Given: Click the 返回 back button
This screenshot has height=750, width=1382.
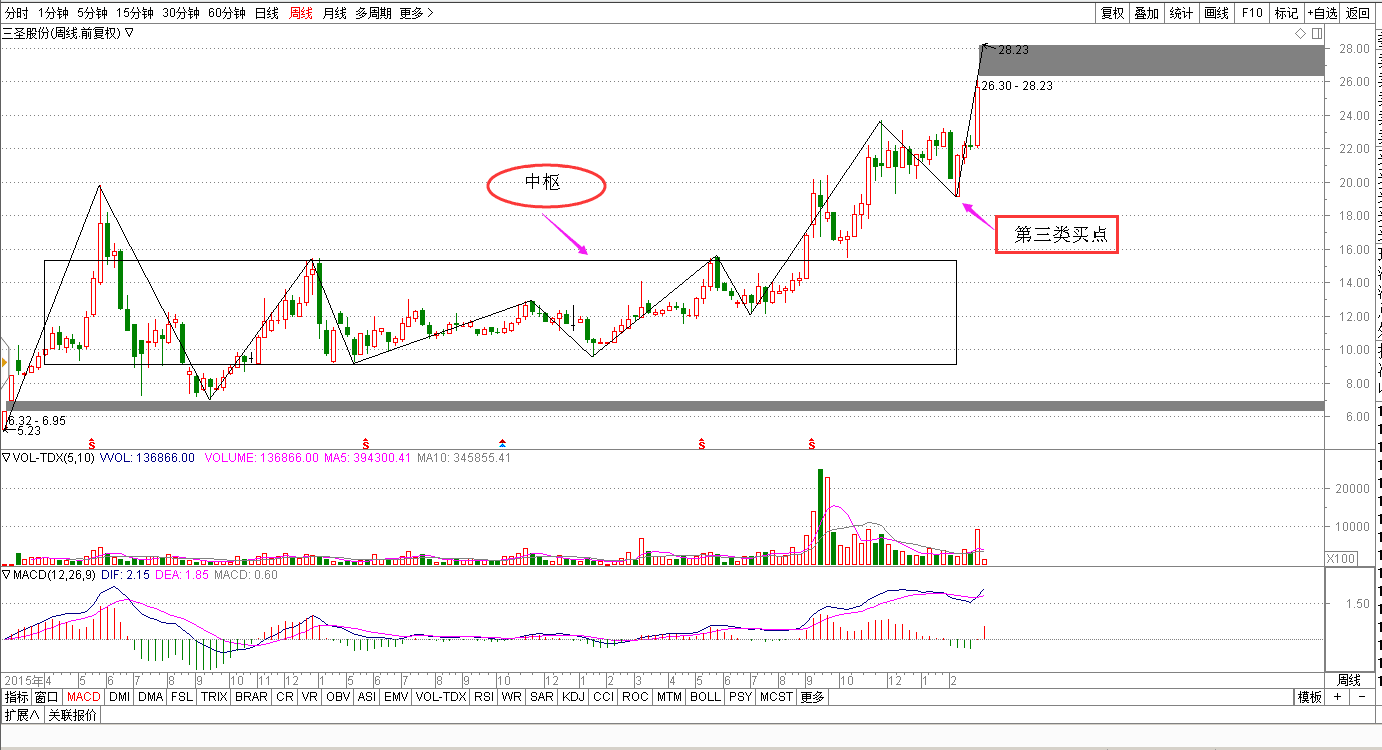Looking at the screenshot, I should pos(1358,13).
